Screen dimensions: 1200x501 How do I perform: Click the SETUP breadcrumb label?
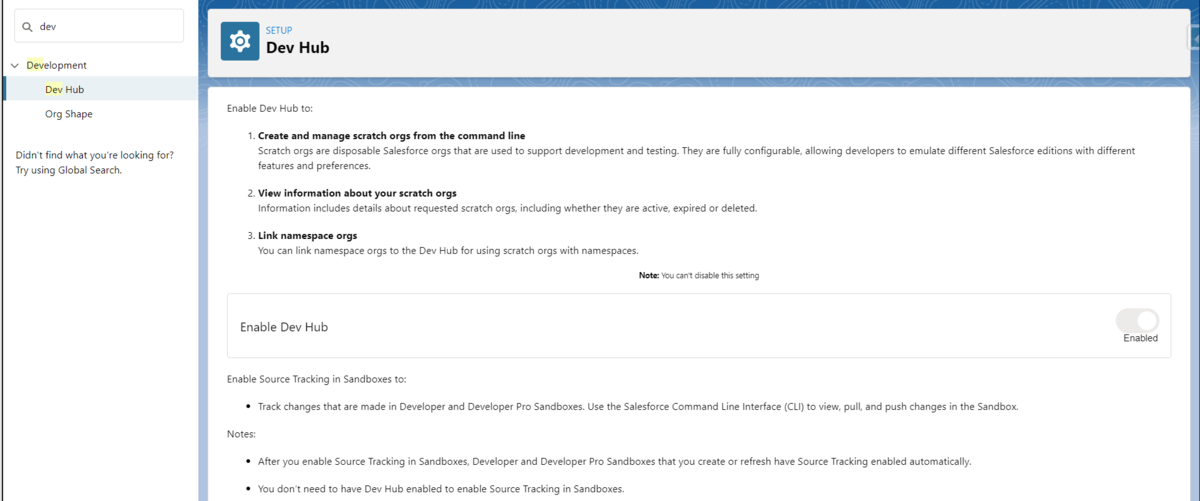click(279, 31)
